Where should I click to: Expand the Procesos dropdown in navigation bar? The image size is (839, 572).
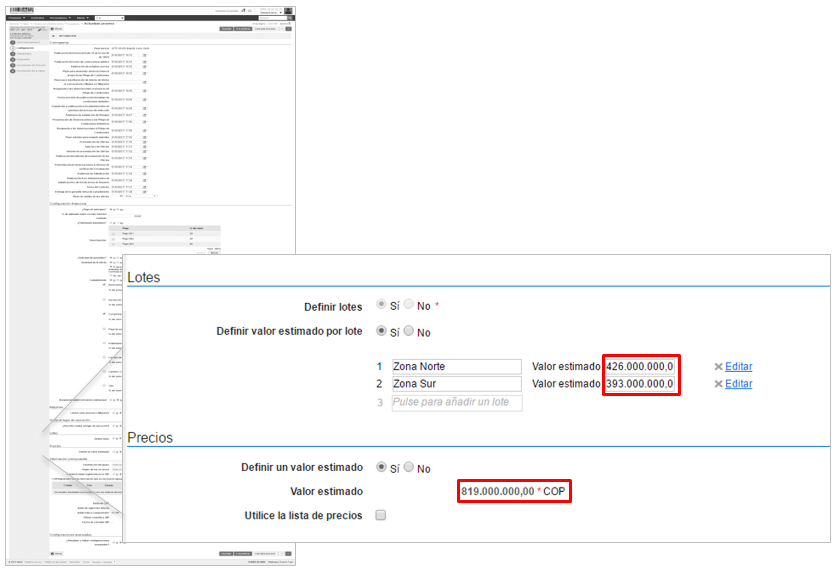[x=16, y=18]
